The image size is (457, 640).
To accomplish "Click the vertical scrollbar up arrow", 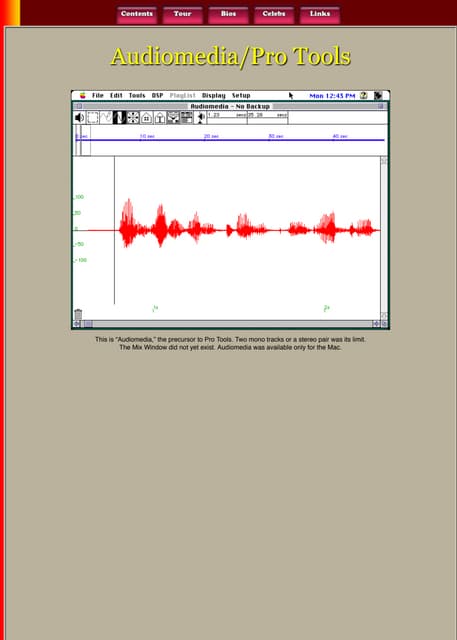I will click(x=384, y=160).
